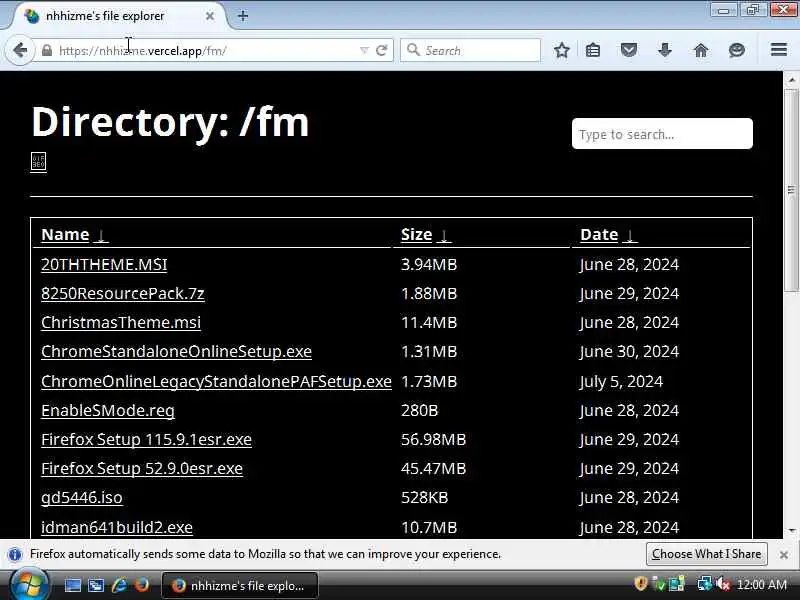Select the size value 56.98MB
Viewport: 800px width, 600px height.
[434, 439]
